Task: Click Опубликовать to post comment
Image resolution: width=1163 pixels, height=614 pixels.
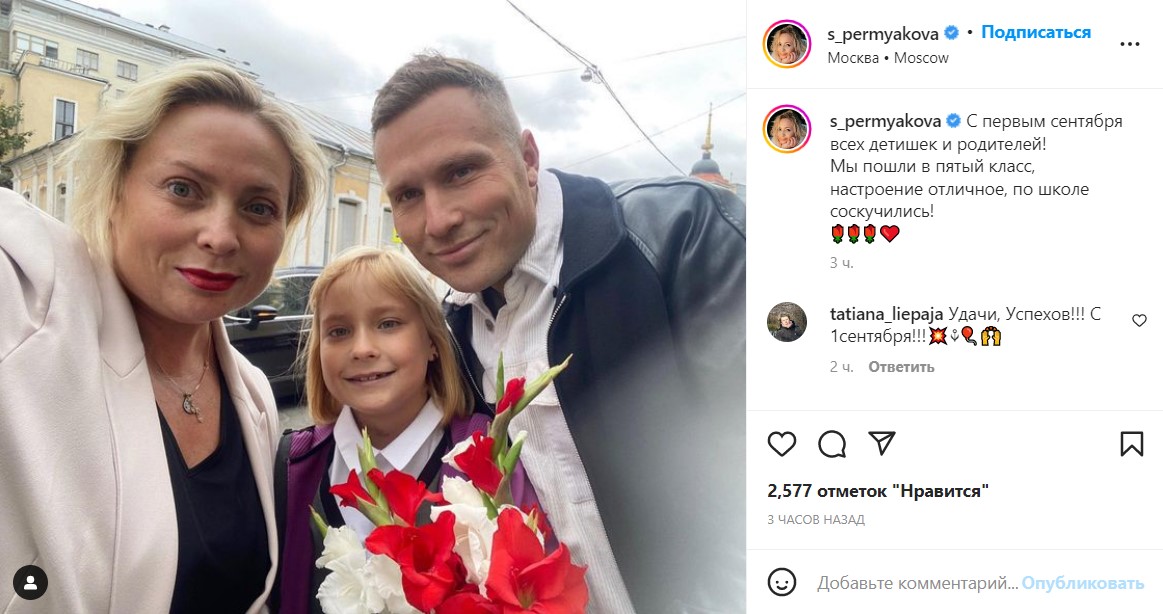Action: coord(1083,583)
